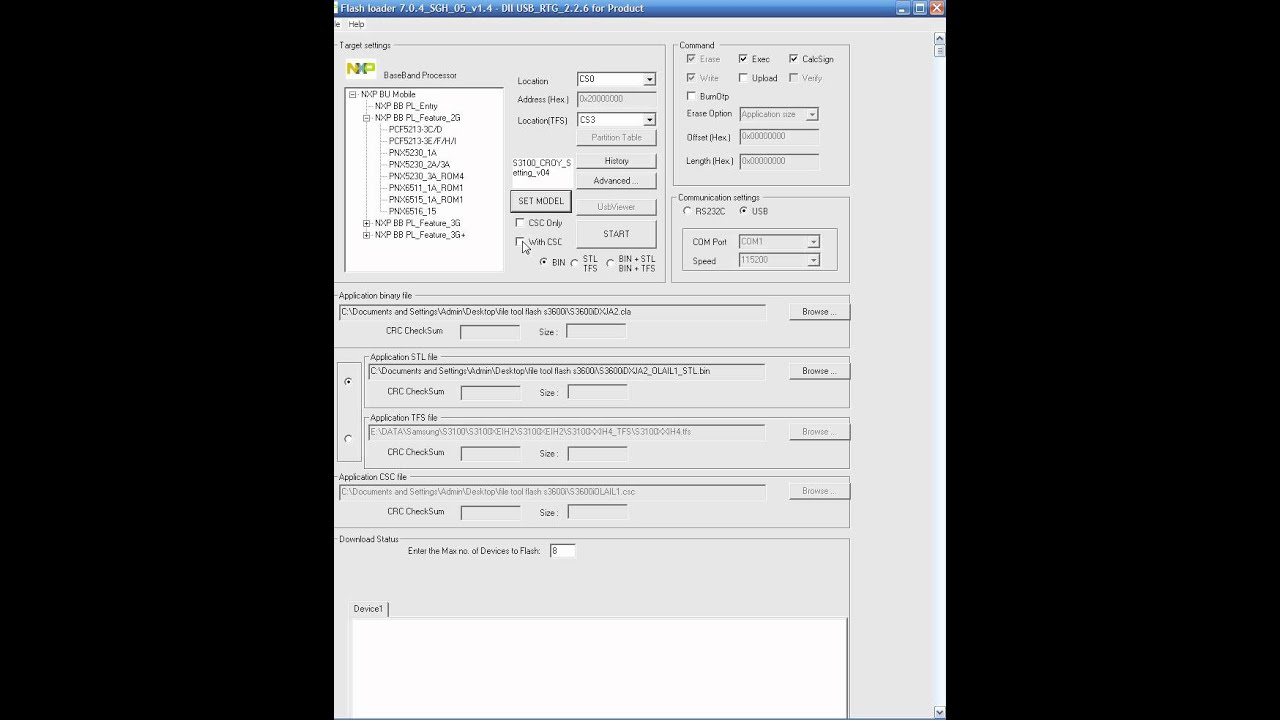Select the STL TFS radio option

coord(574,263)
